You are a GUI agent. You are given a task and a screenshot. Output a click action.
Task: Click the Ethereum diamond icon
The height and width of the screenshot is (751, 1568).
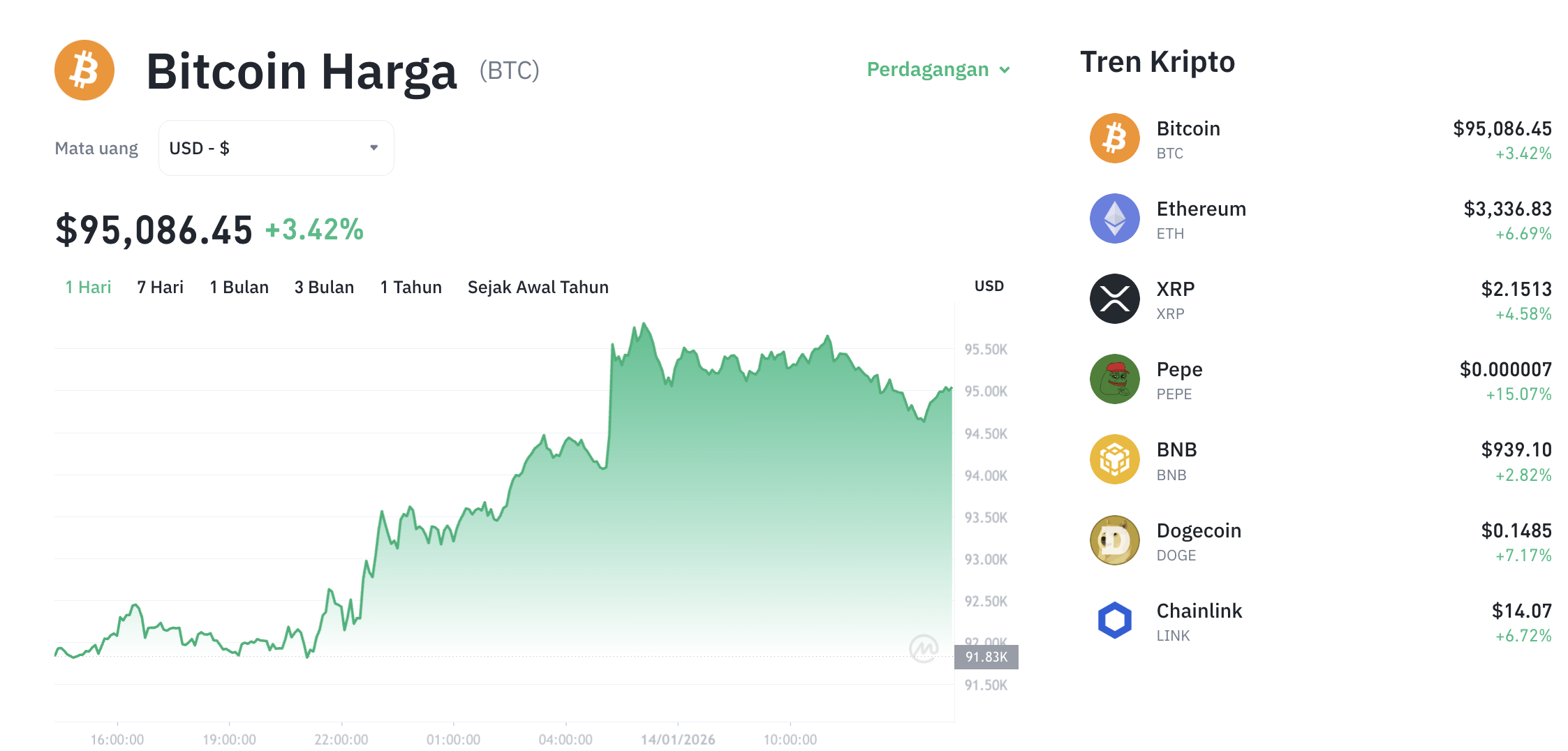pyautogui.click(x=1114, y=218)
